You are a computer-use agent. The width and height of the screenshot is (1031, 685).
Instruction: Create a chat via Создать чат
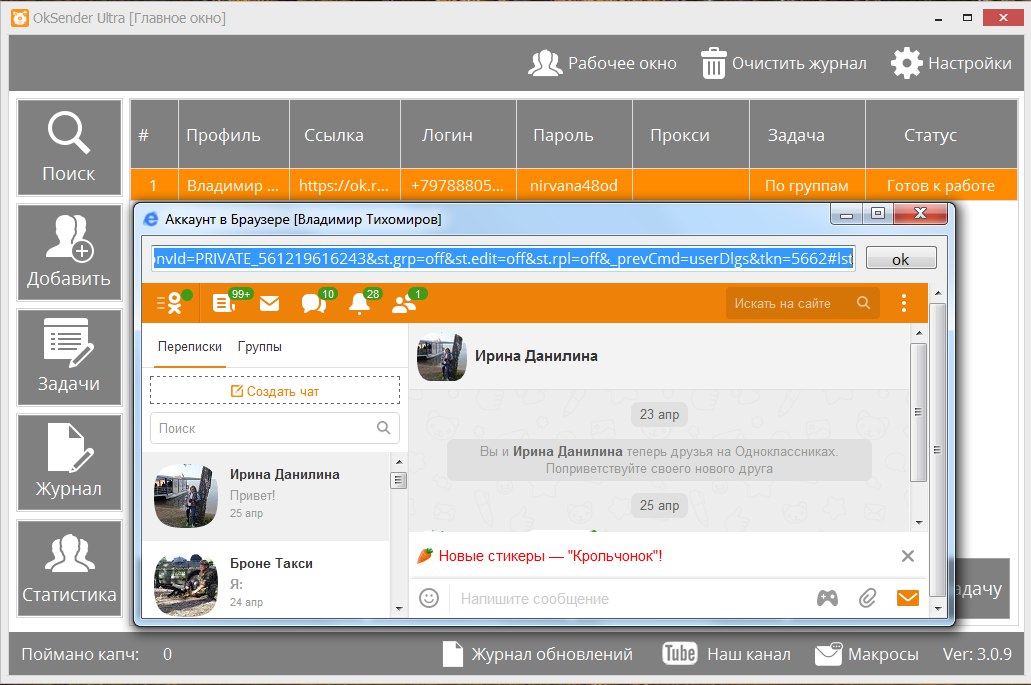tap(274, 389)
